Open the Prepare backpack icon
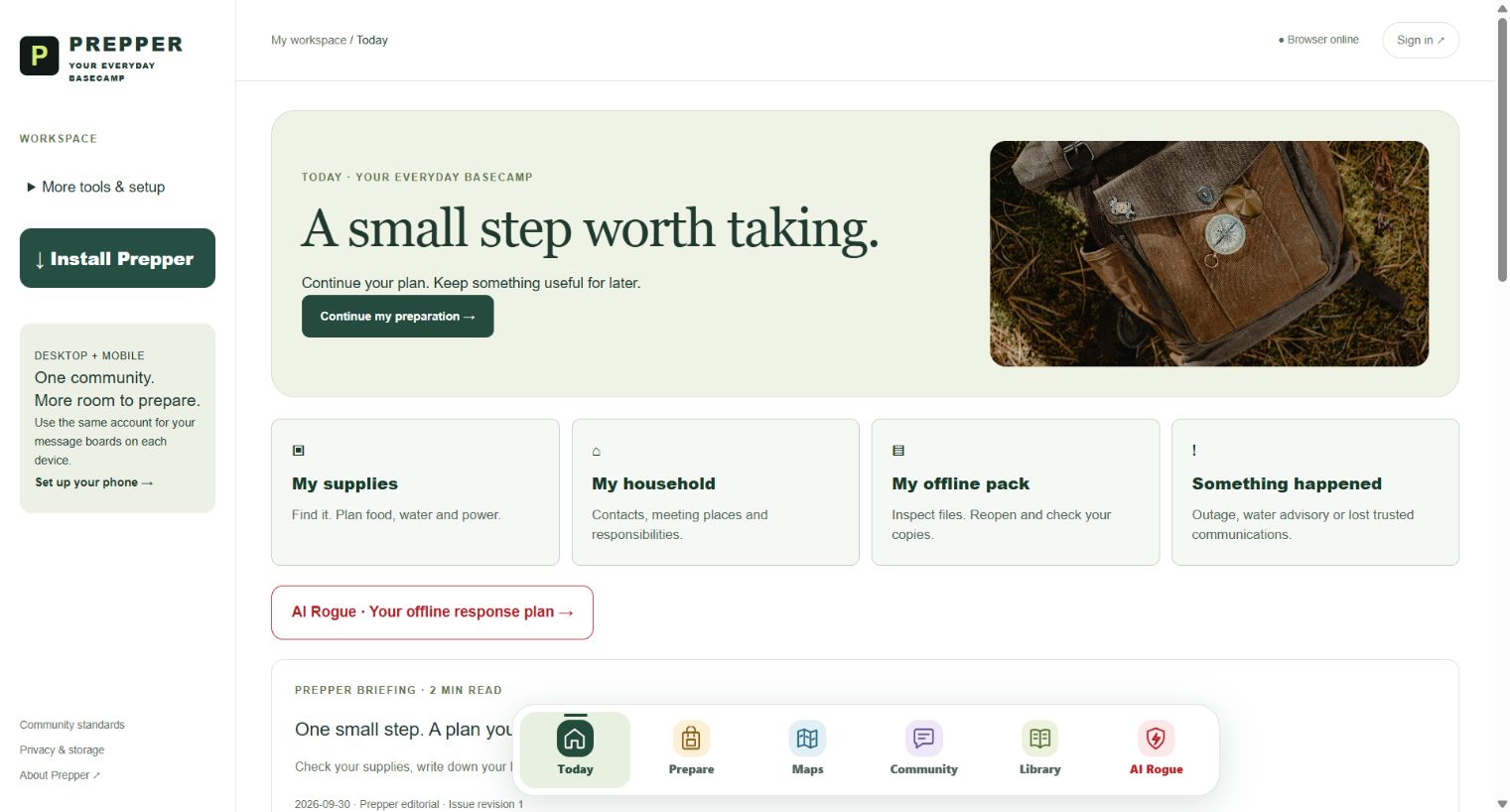 (x=691, y=739)
